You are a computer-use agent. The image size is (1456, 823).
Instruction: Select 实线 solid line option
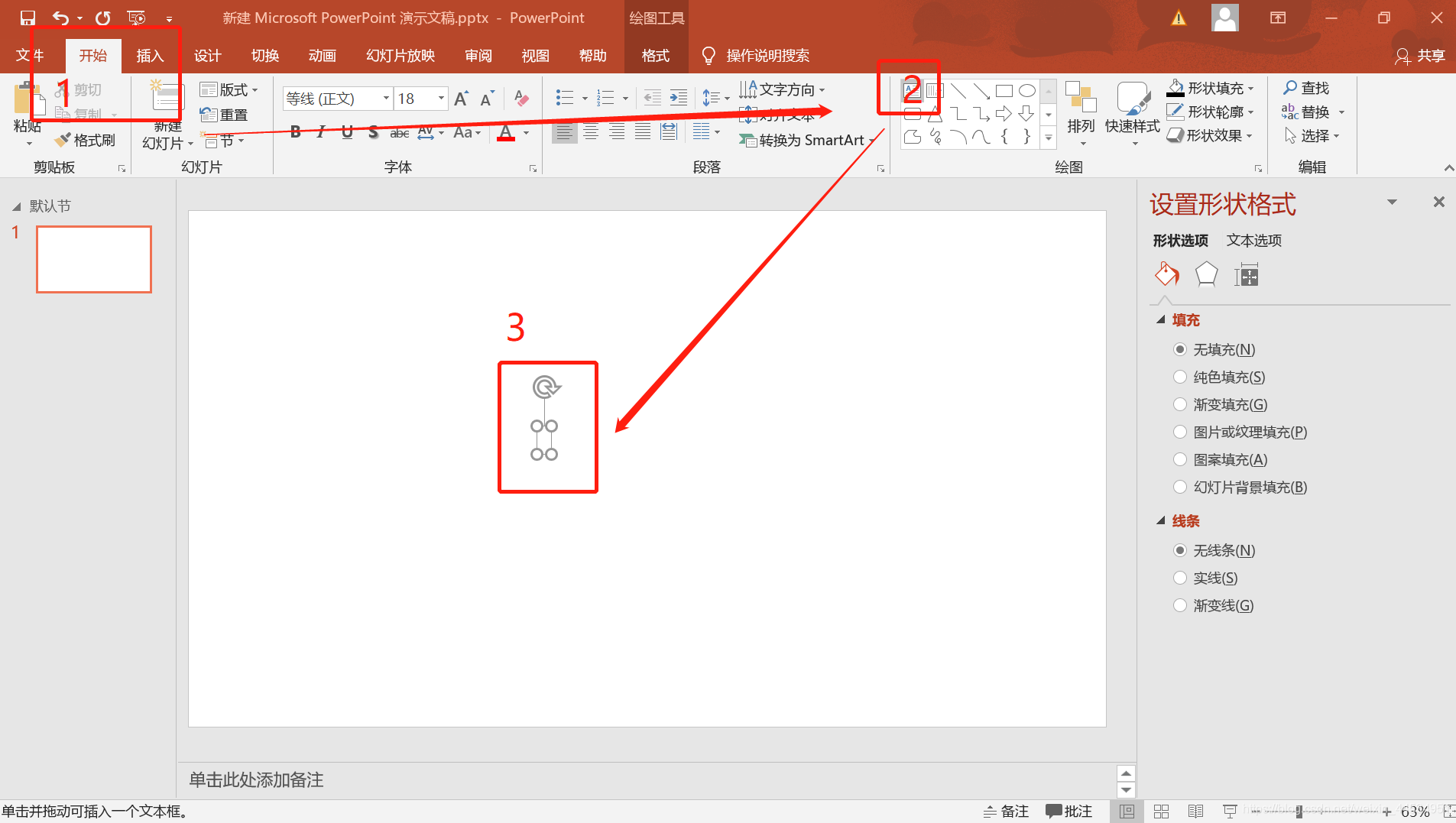(1180, 578)
